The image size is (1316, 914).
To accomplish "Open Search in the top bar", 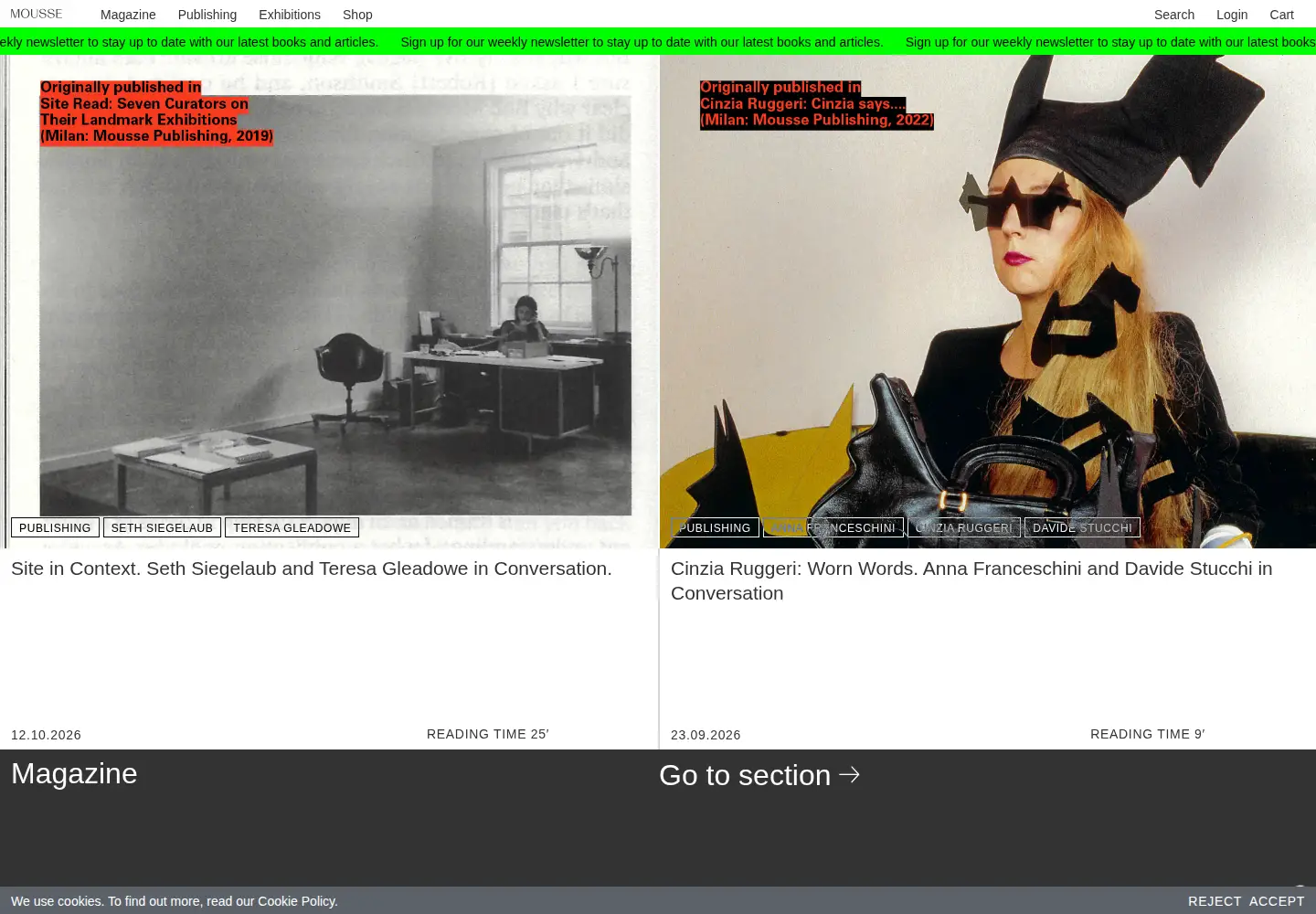I will pos(1174,15).
